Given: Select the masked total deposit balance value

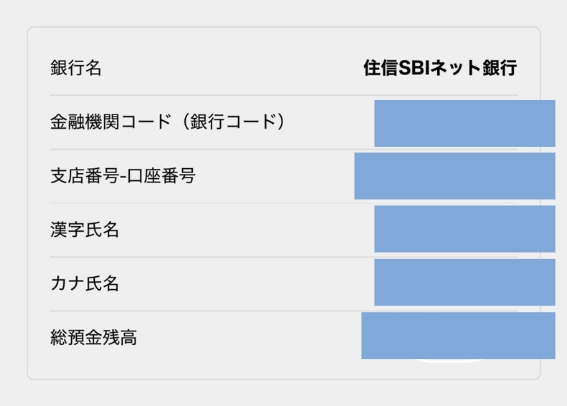Looking at the screenshot, I should 458,336.
